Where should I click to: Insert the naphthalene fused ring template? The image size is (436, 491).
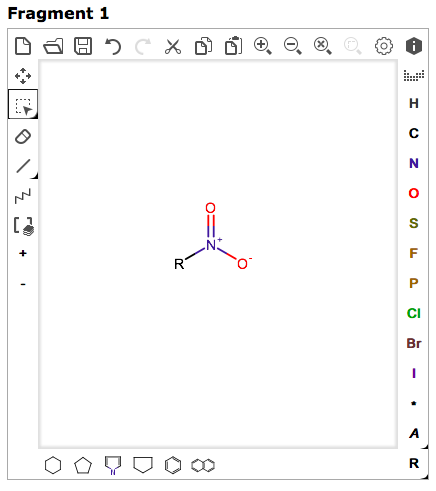(203, 465)
